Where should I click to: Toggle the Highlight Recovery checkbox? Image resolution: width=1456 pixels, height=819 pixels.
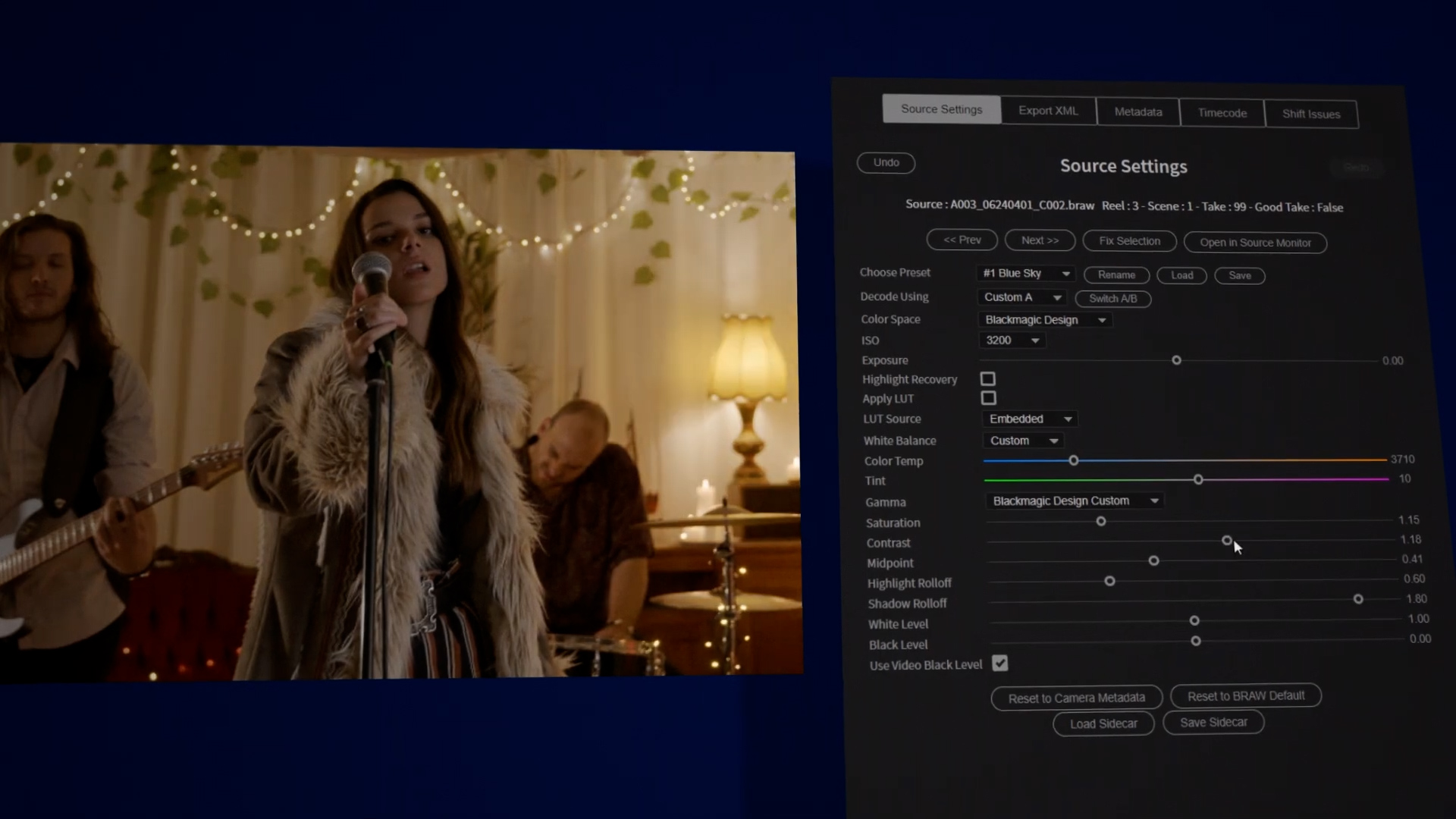988,378
